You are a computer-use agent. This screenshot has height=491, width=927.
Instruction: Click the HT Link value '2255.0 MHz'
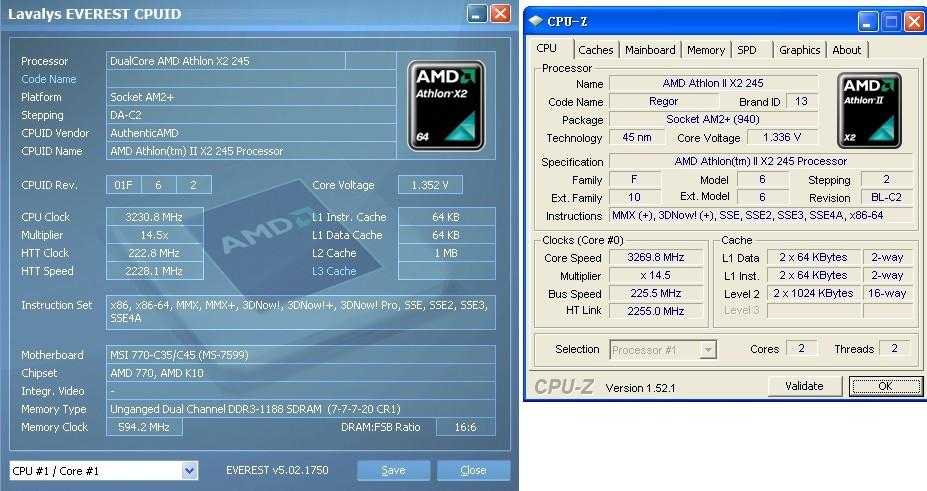click(x=656, y=311)
